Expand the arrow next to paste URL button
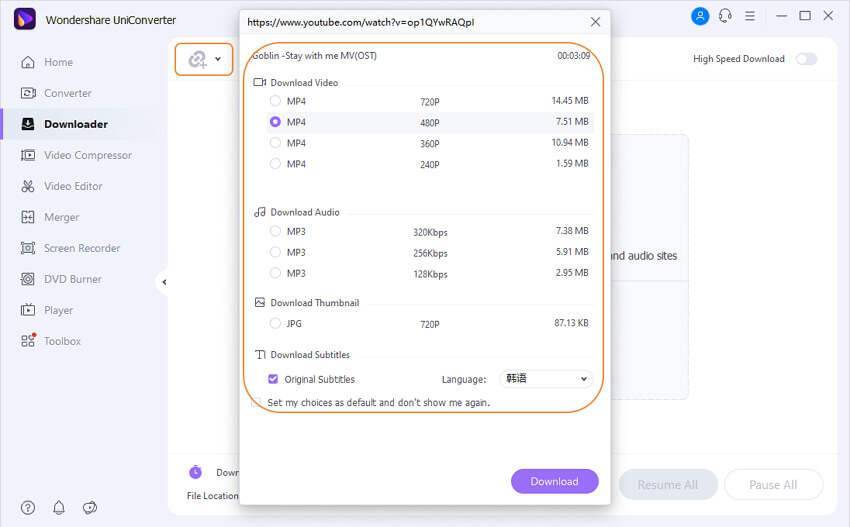This screenshot has width=850, height=527. [218, 60]
